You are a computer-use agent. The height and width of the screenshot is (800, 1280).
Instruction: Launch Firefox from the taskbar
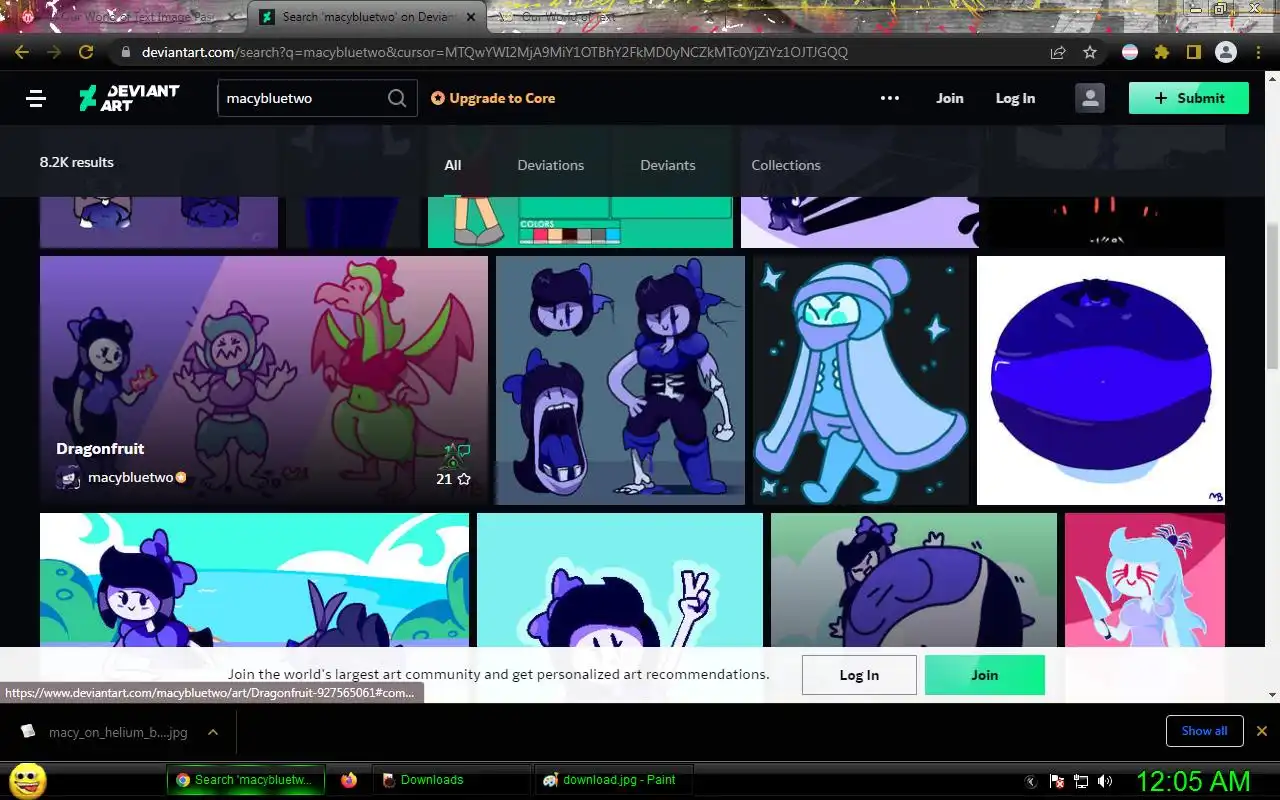[349, 780]
